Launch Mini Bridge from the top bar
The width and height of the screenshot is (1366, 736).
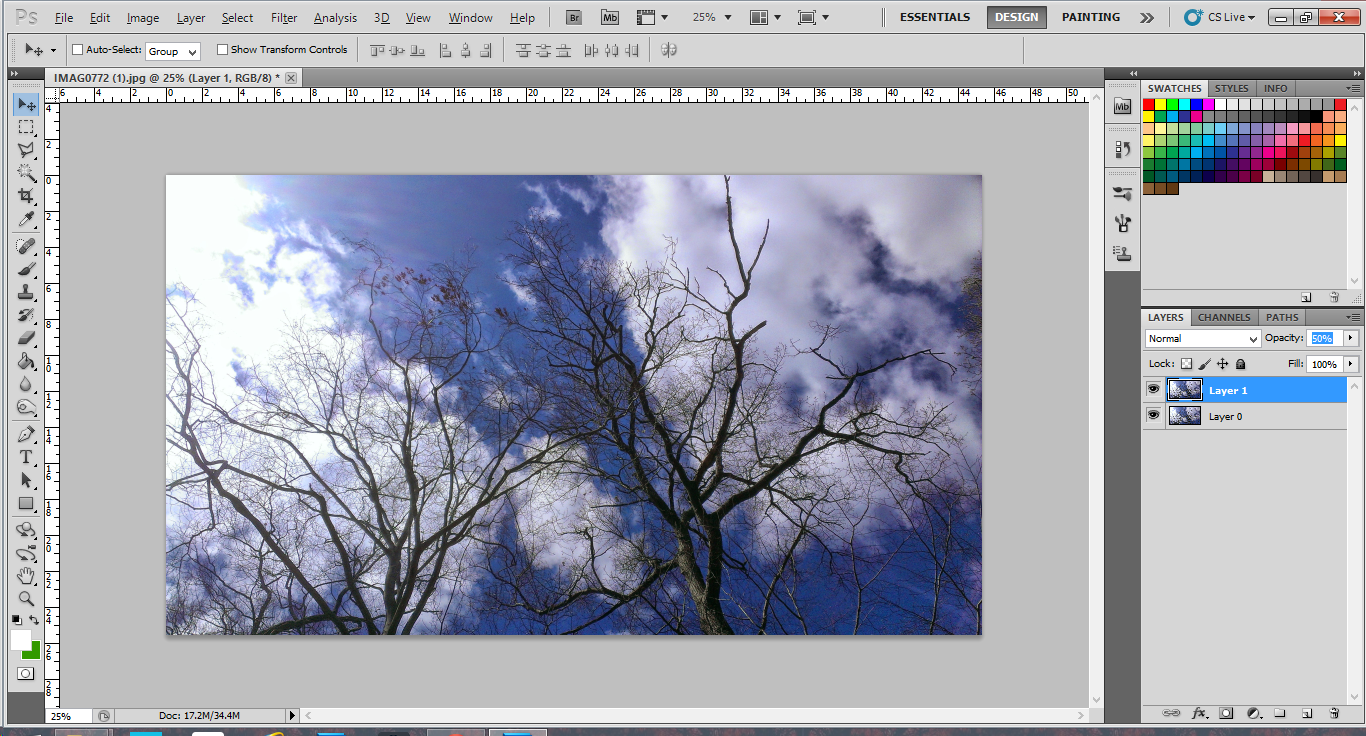609,17
